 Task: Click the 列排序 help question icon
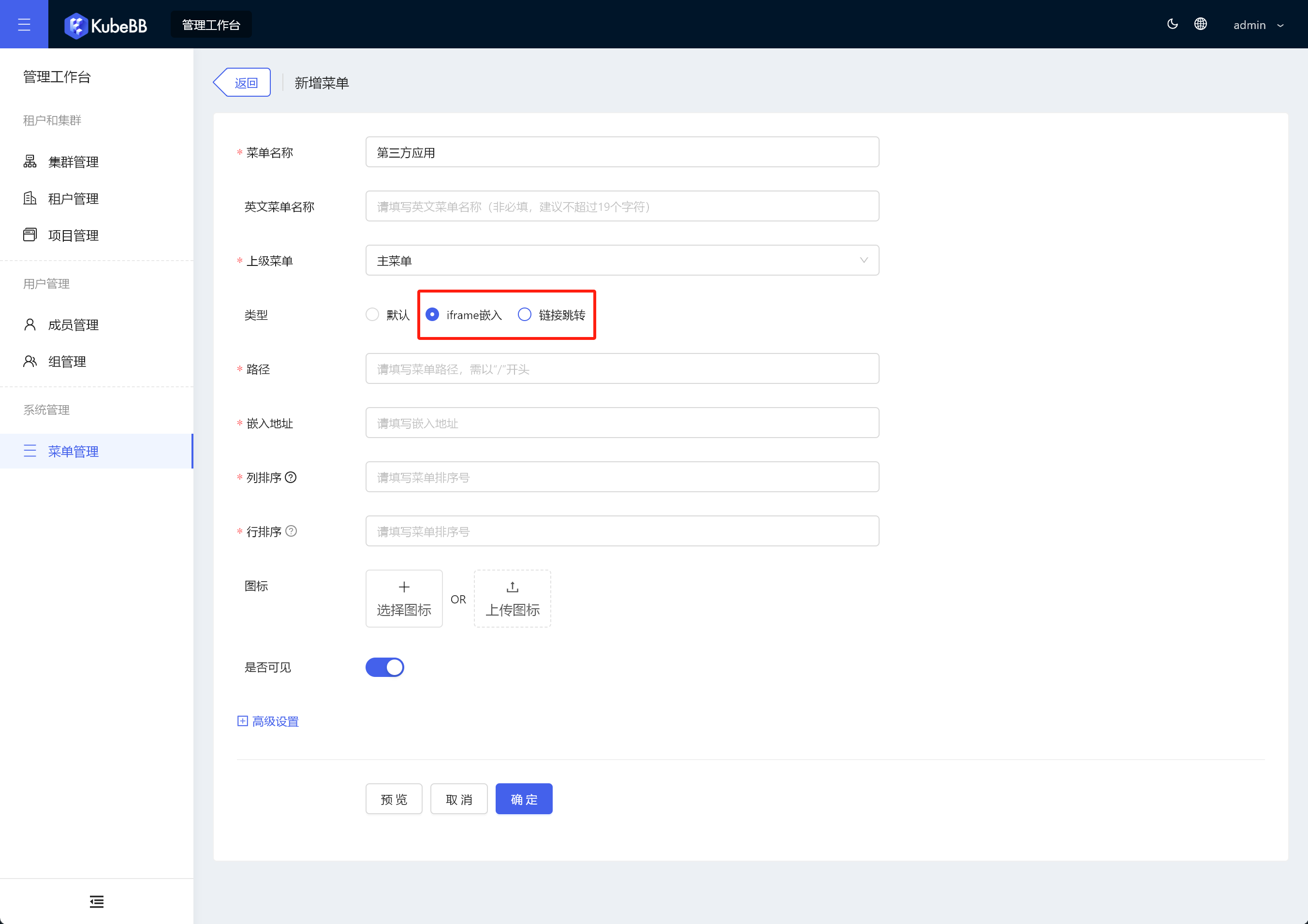[291, 477]
